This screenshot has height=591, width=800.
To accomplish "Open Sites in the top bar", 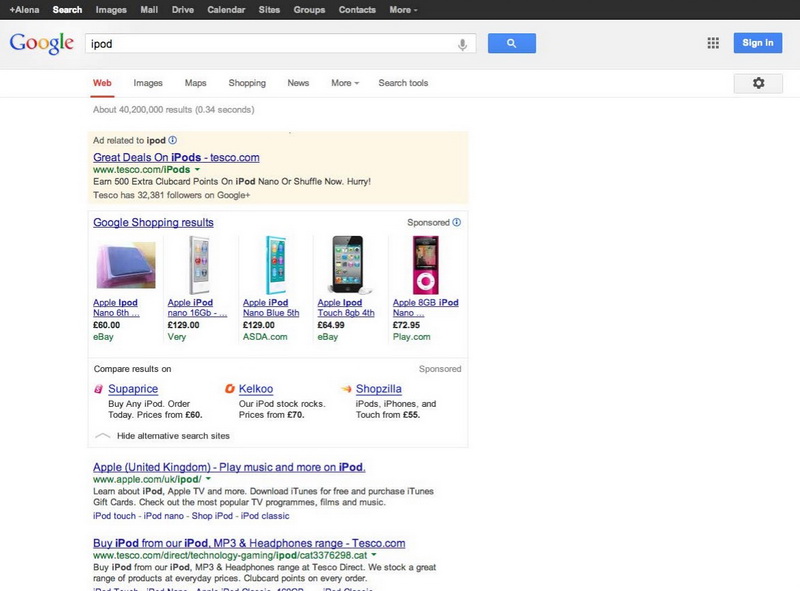I will pyautogui.click(x=269, y=10).
